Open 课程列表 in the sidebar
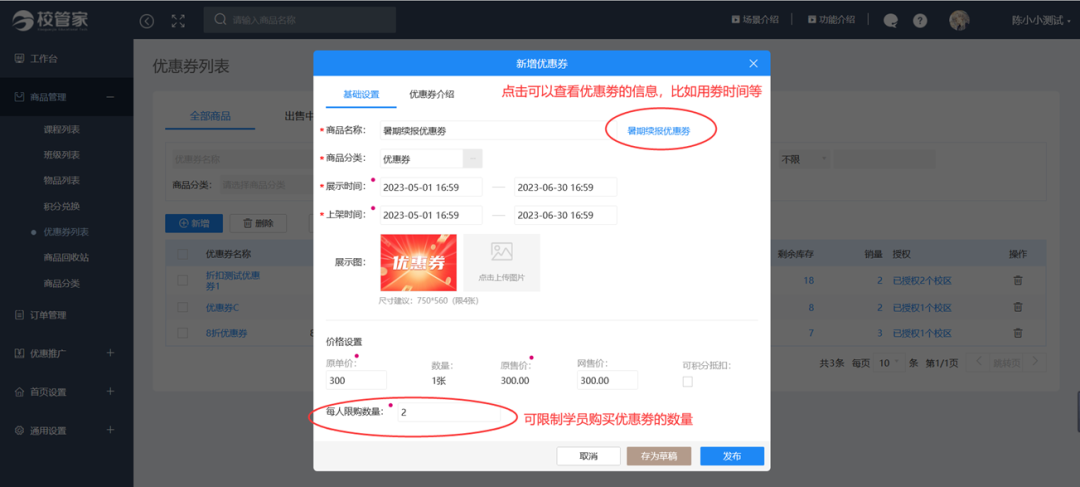The width and height of the screenshot is (1080, 487). (x=62, y=129)
